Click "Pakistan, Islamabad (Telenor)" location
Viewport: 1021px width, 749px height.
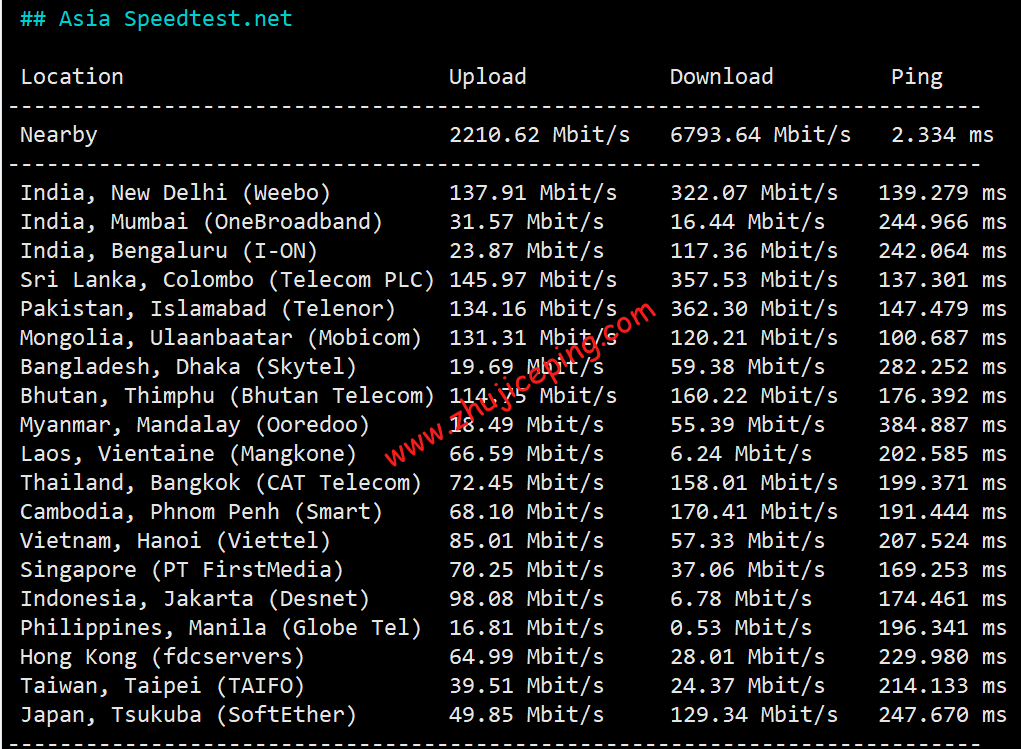tap(208, 309)
